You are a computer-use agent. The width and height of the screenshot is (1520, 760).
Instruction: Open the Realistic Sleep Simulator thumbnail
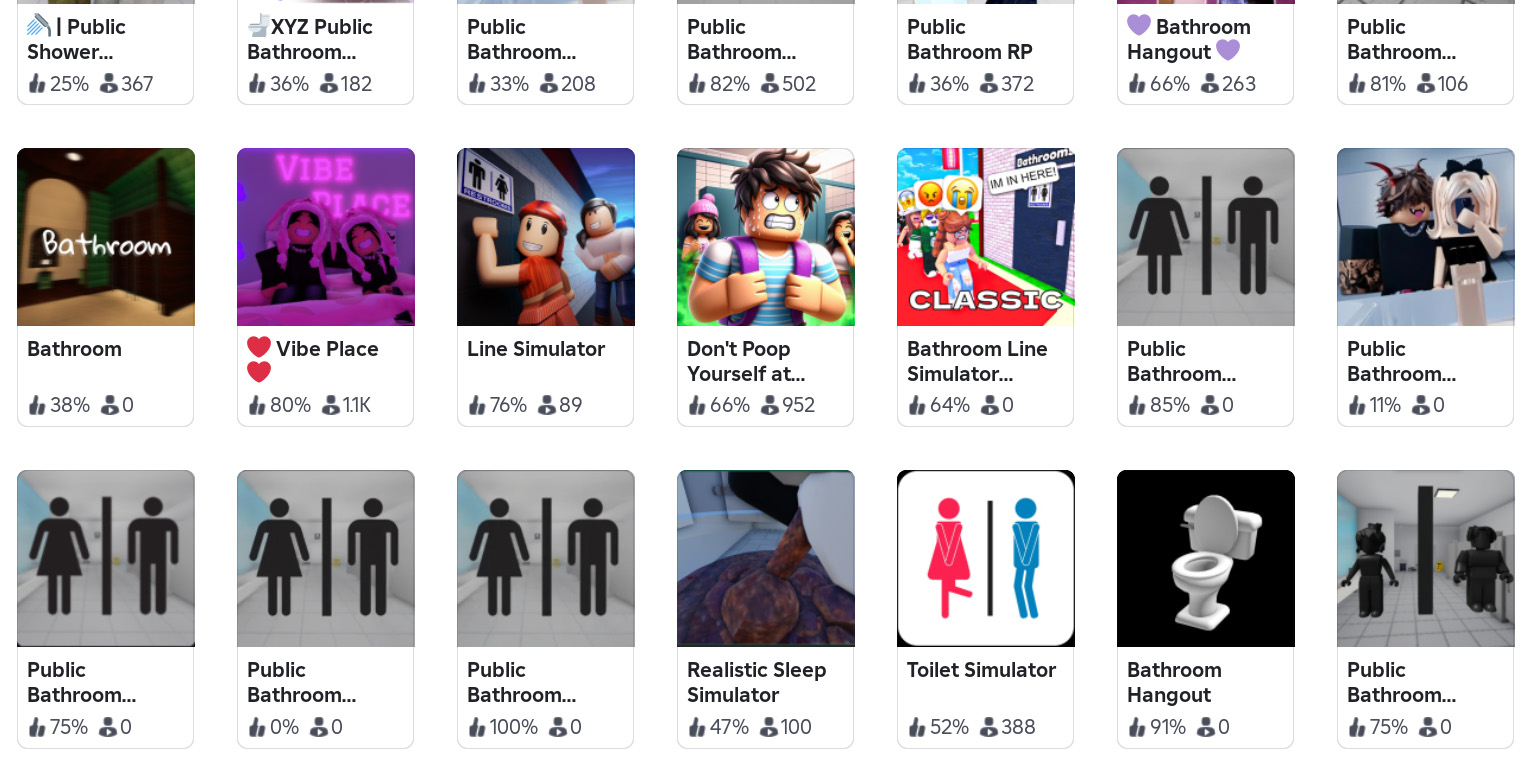(x=766, y=558)
